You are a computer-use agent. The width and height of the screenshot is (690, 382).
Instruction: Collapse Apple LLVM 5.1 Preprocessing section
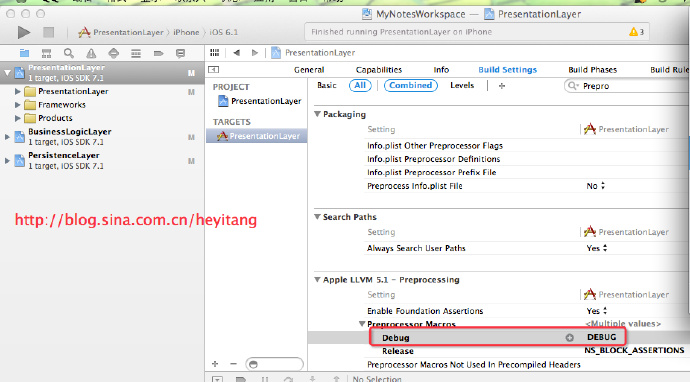point(317,279)
